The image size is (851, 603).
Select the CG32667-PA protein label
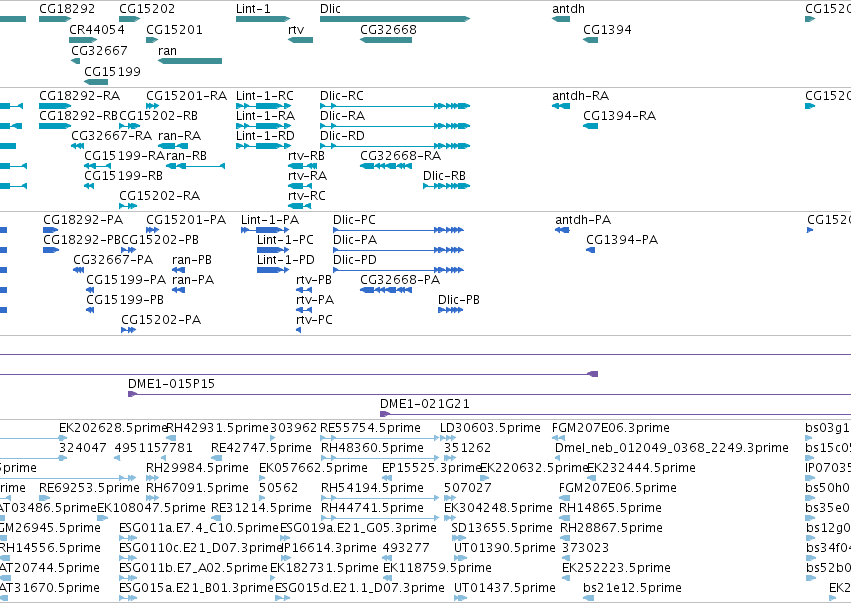113,260
